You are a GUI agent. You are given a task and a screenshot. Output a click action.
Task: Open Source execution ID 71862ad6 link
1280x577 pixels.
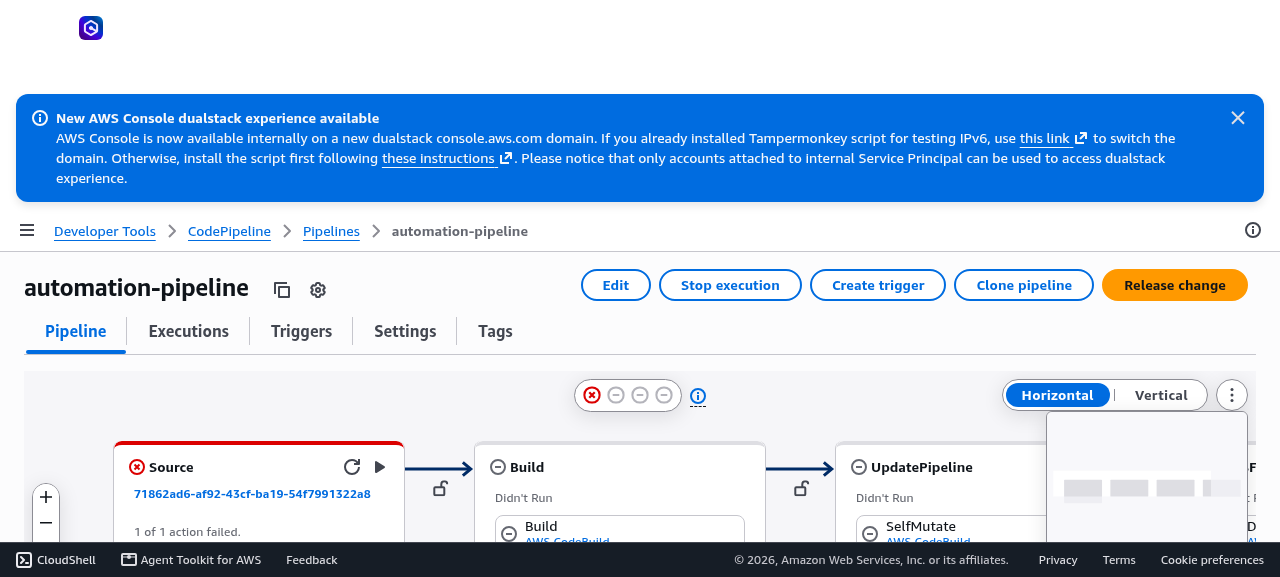coord(252,494)
